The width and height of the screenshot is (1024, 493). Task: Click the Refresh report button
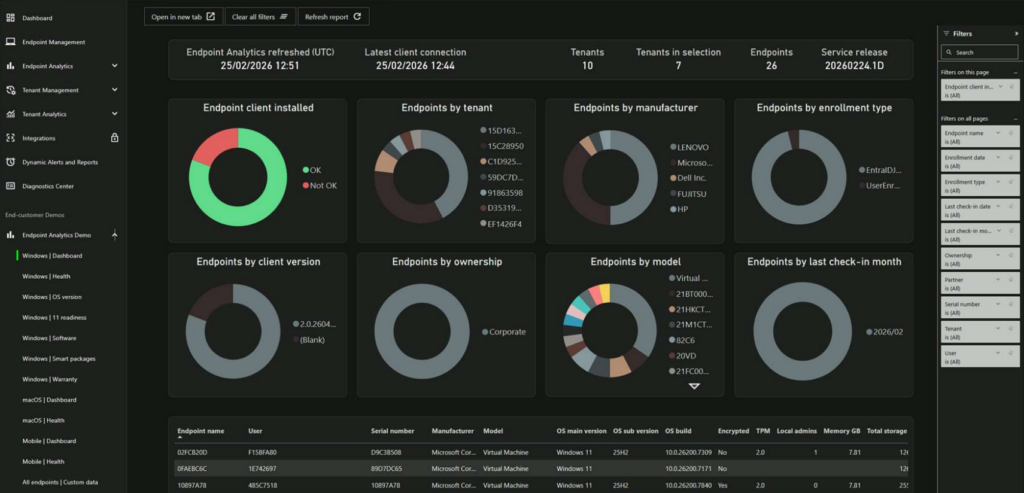[333, 17]
